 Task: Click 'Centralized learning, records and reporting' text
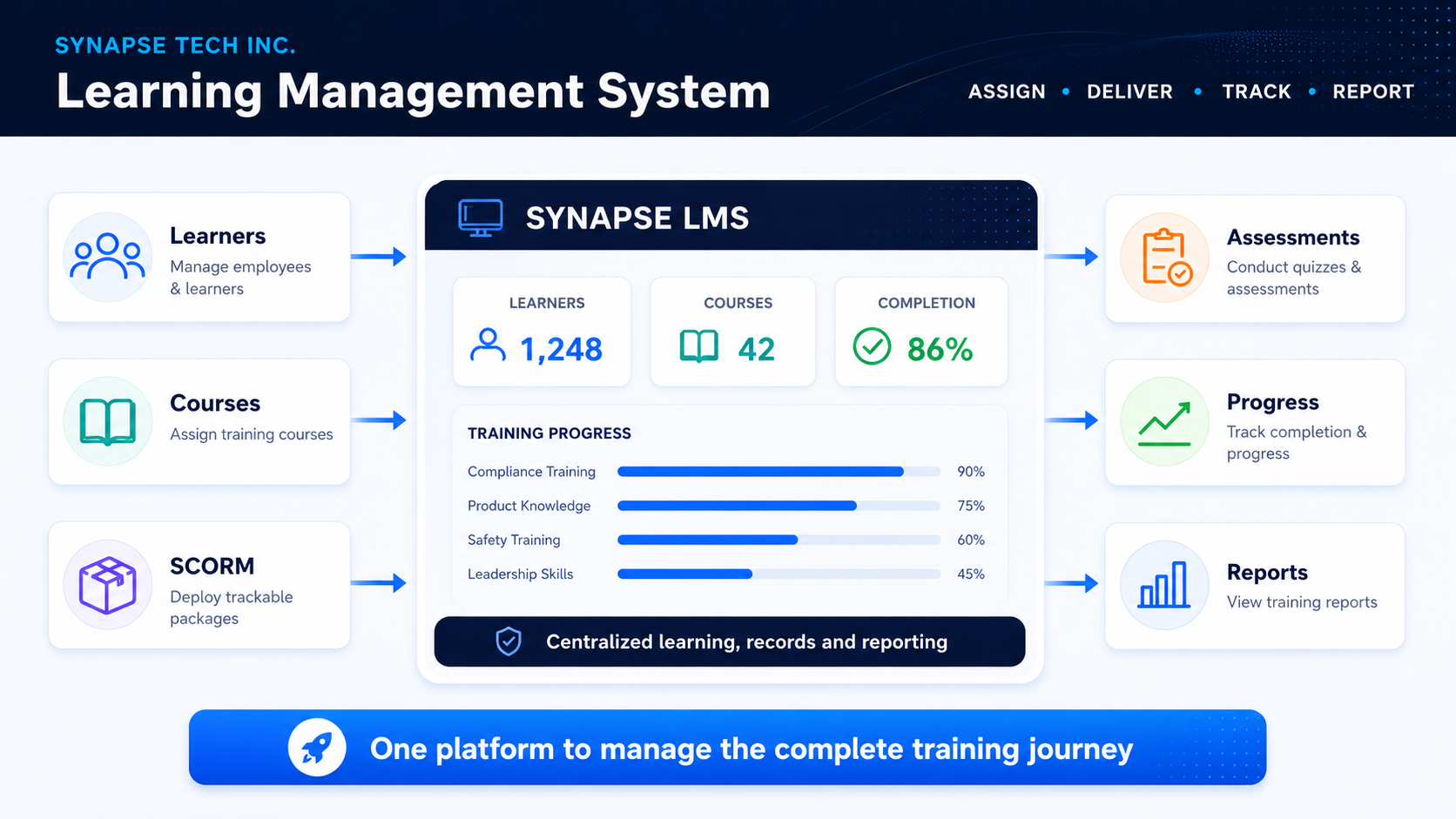pyautogui.click(x=746, y=641)
